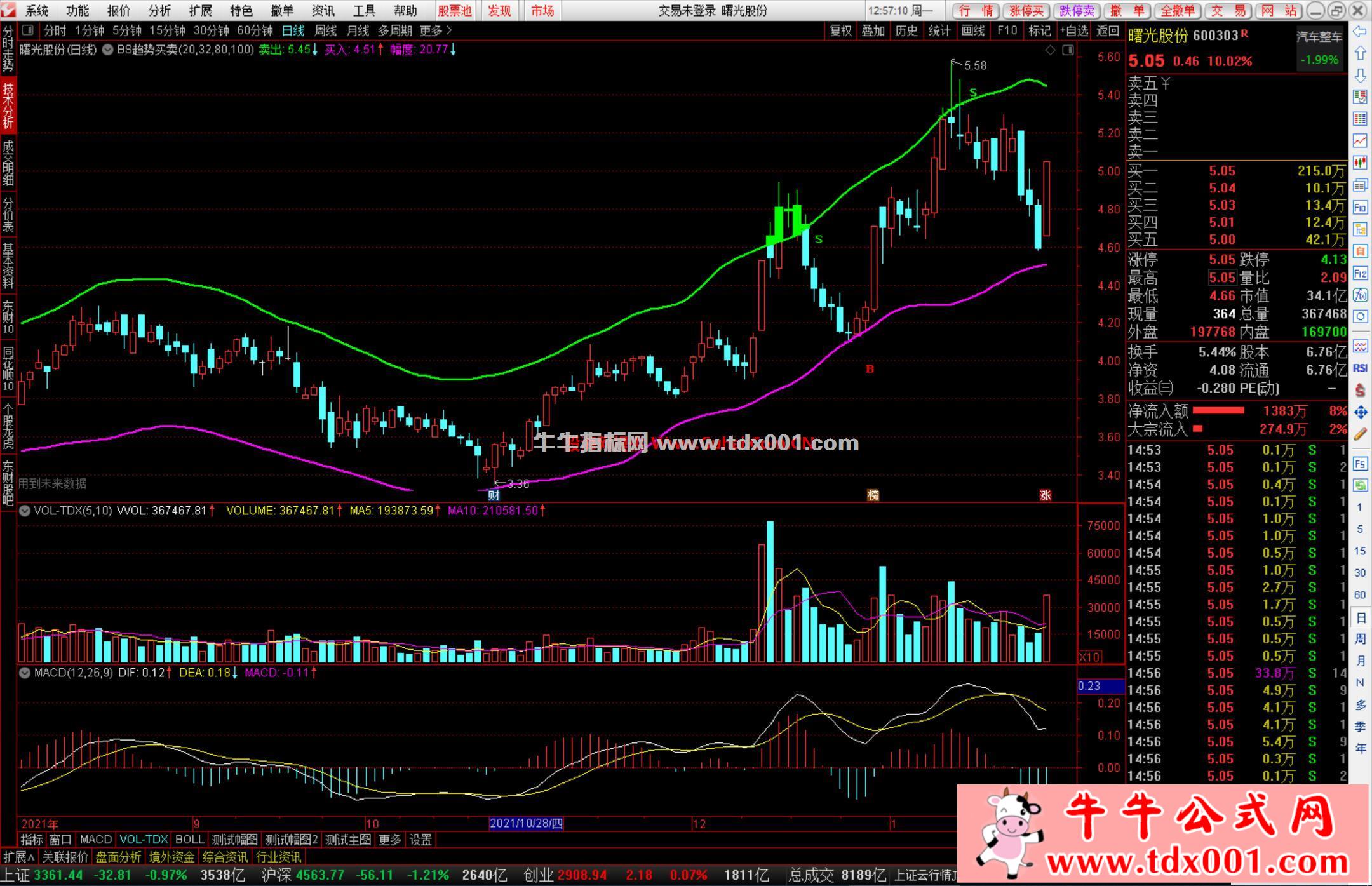Select the 月 monthly period in right bar
This screenshot has width=1372, height=886.
[1360, 661]
